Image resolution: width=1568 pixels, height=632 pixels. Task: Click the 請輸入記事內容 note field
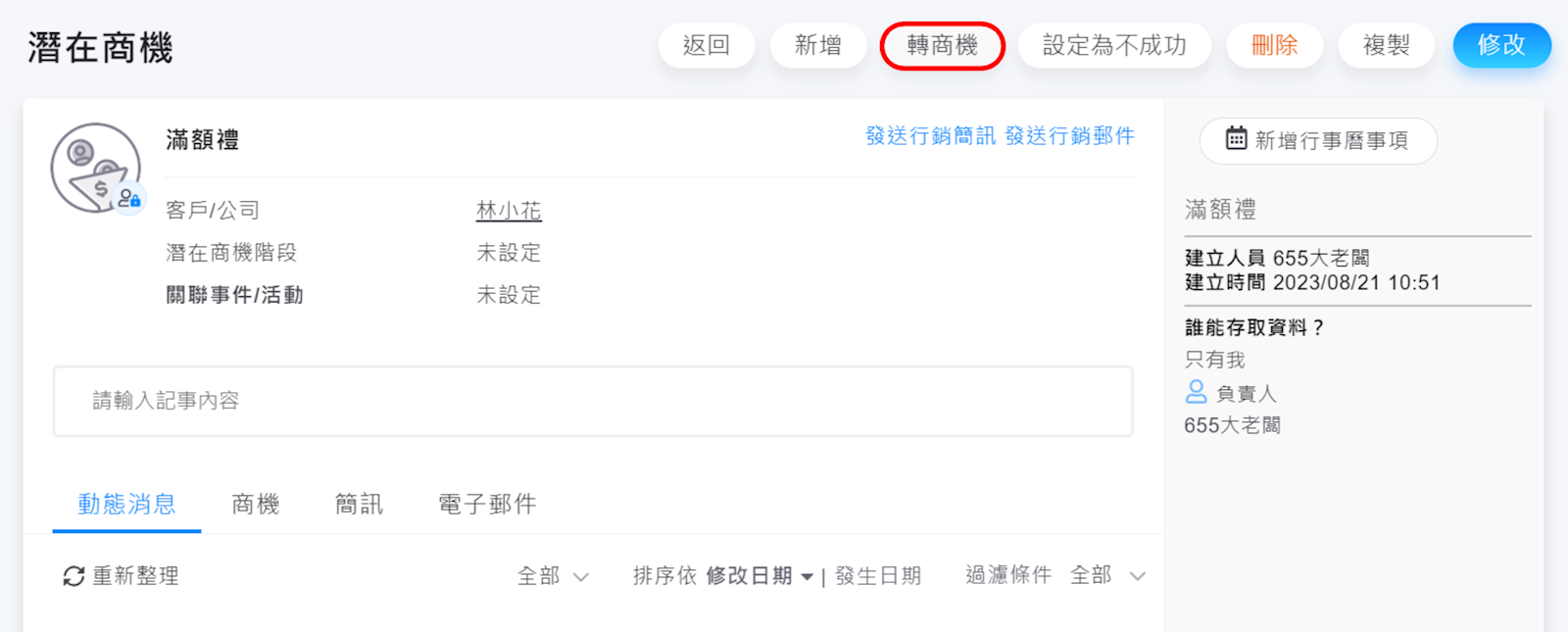(x=593, y=401)
